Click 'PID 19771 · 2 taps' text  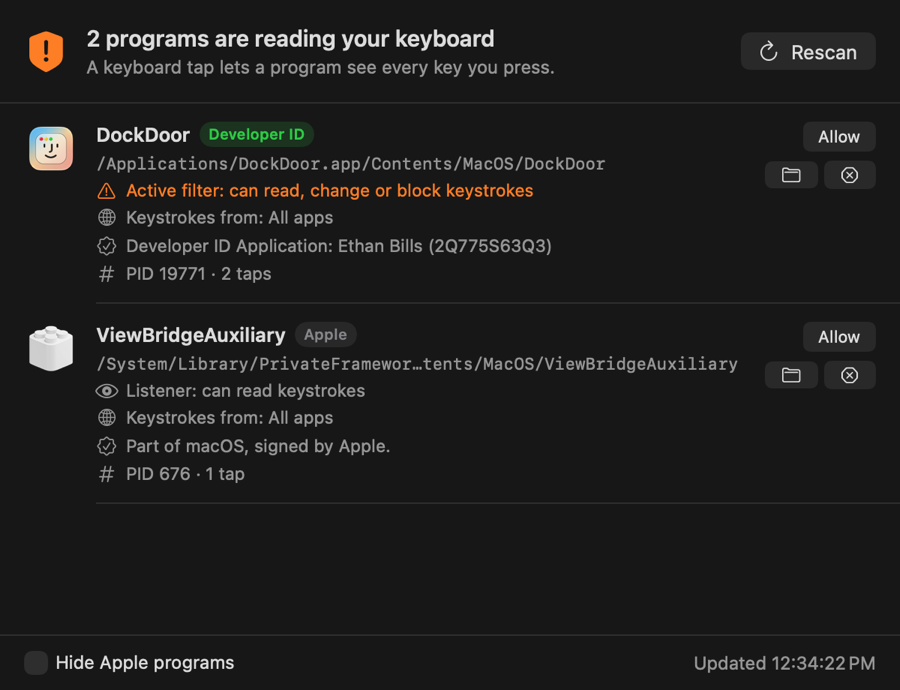tap(199, 274)
